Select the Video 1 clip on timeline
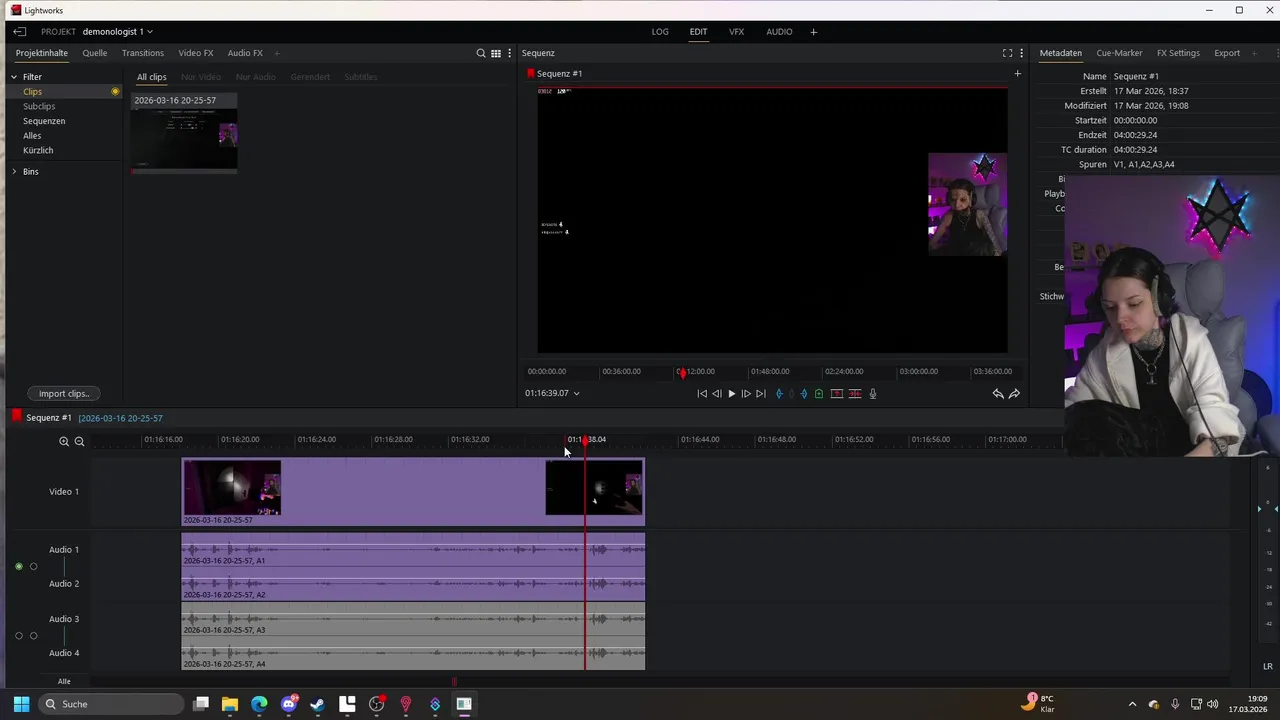 [413, 492]
